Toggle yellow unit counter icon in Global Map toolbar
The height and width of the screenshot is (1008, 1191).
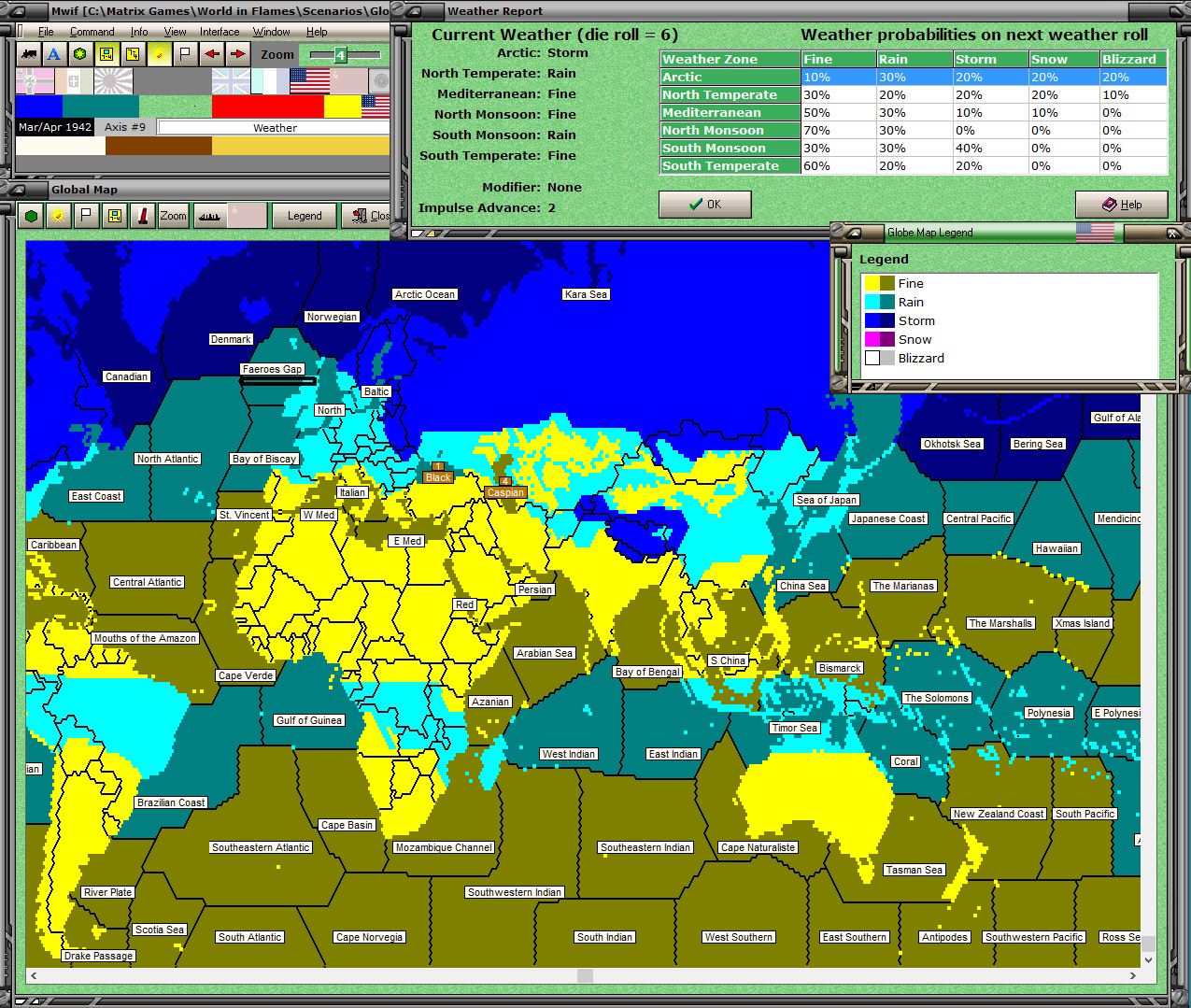pos(114,216)
